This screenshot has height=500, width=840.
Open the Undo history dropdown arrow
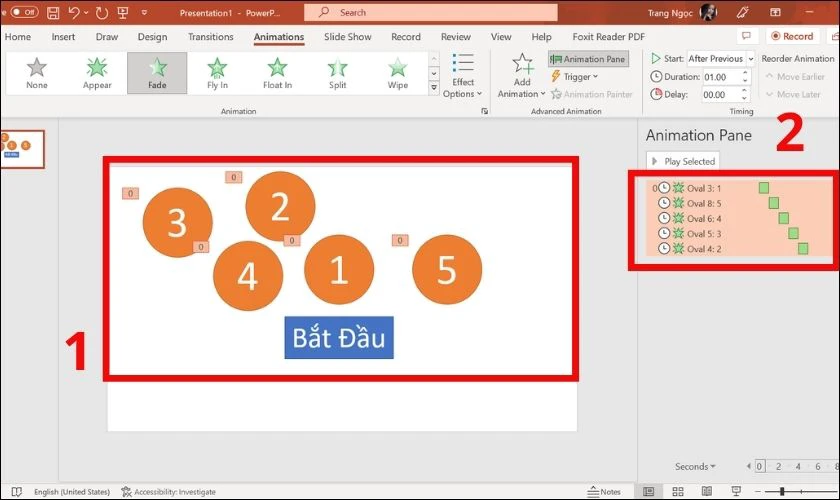(x=86, y=12)
